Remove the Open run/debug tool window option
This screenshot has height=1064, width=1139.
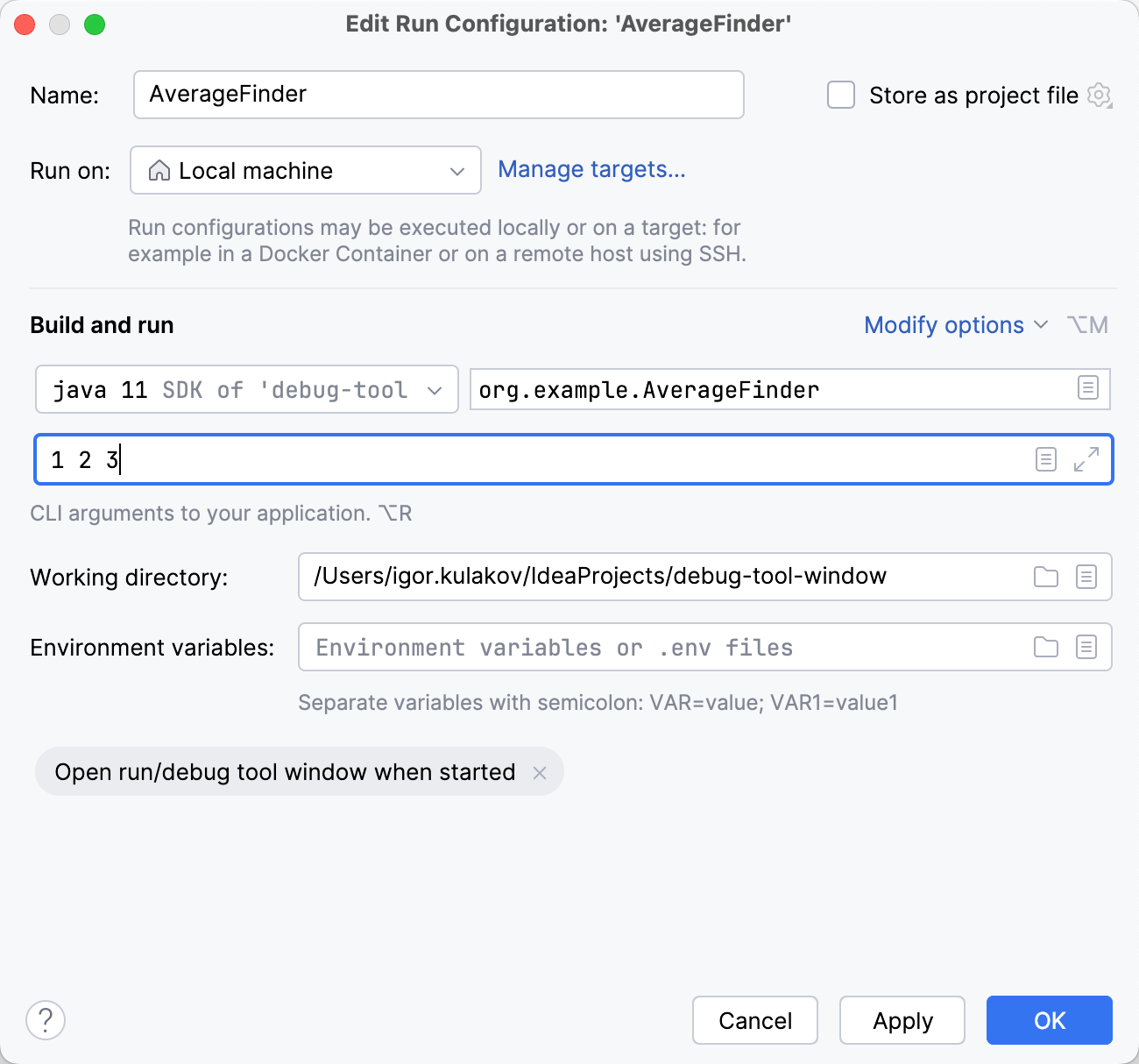pos(541,772)
